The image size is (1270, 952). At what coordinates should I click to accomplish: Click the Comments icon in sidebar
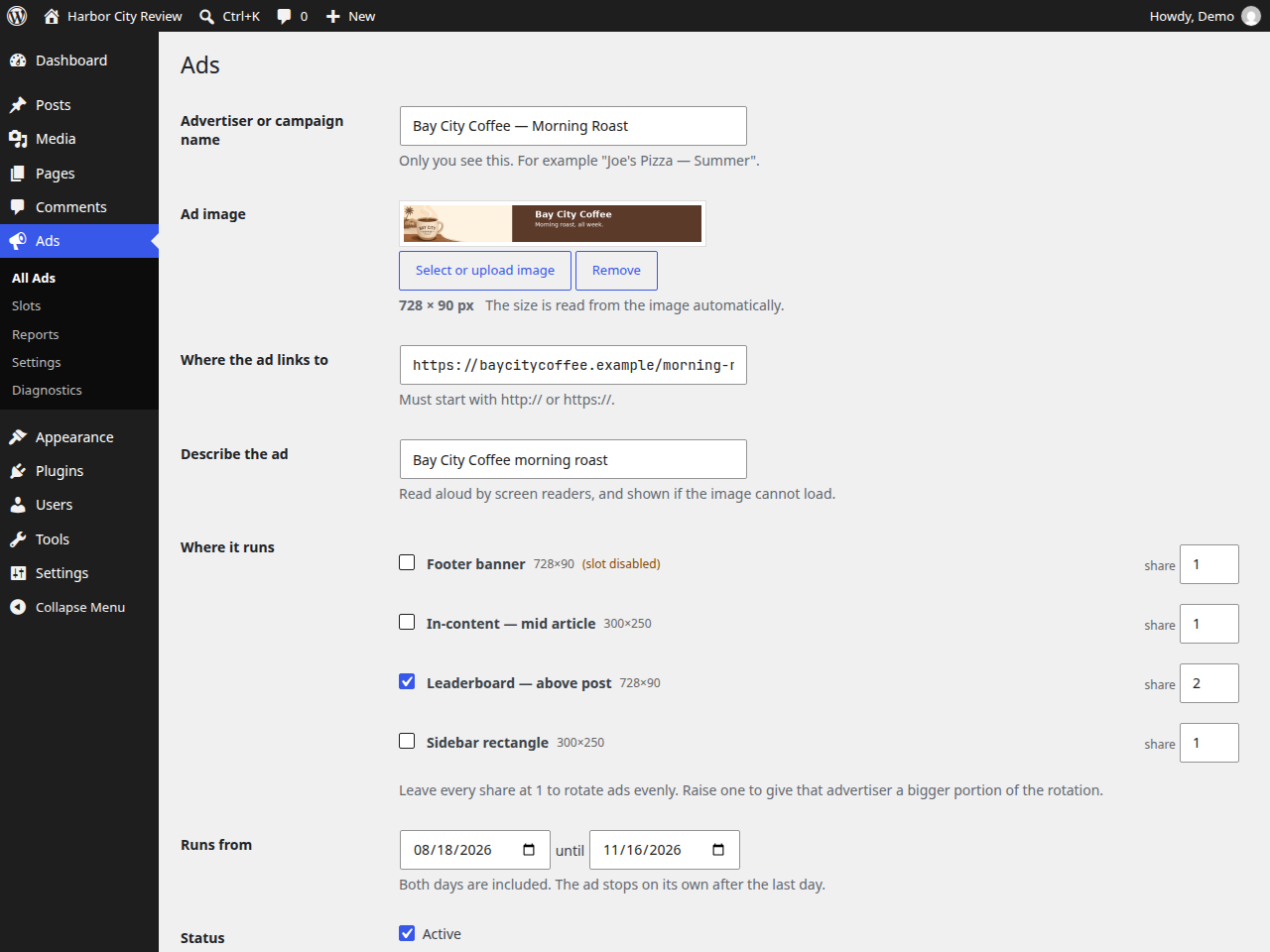point(18,207)
